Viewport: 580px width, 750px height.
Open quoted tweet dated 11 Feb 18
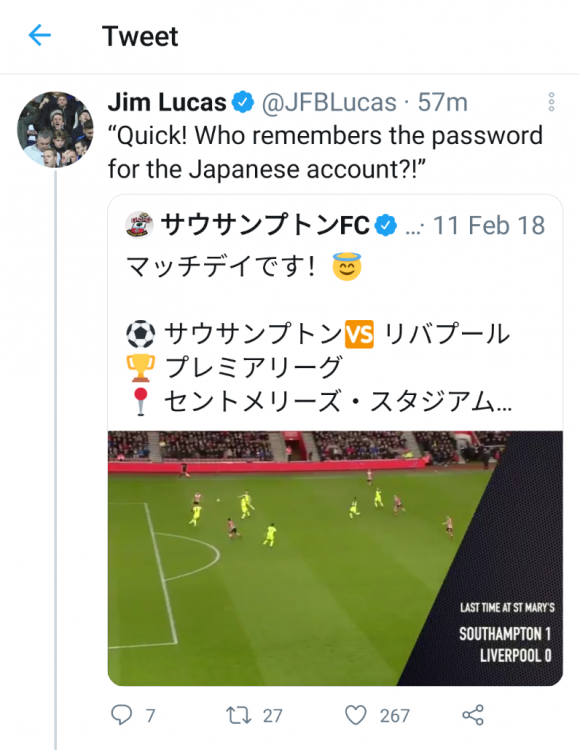click(489, 225)
